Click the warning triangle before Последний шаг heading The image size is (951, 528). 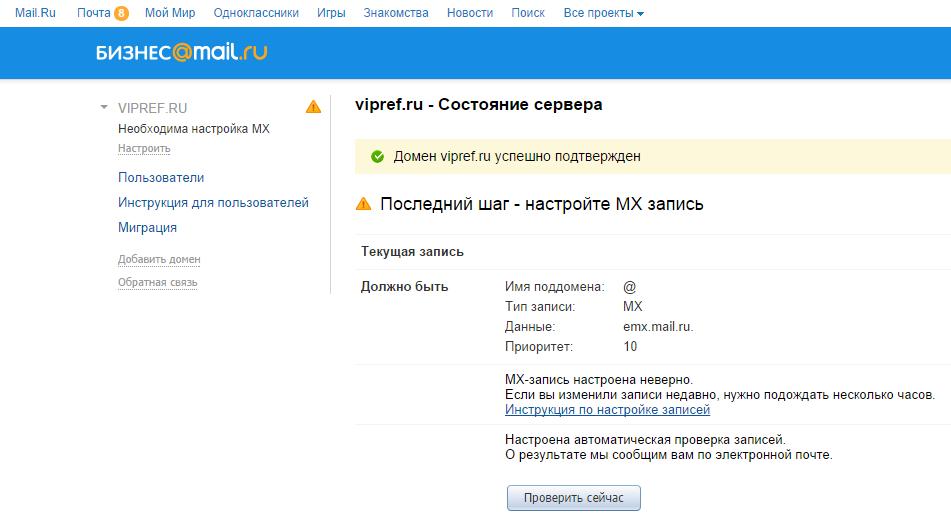[x=363, y=204]
